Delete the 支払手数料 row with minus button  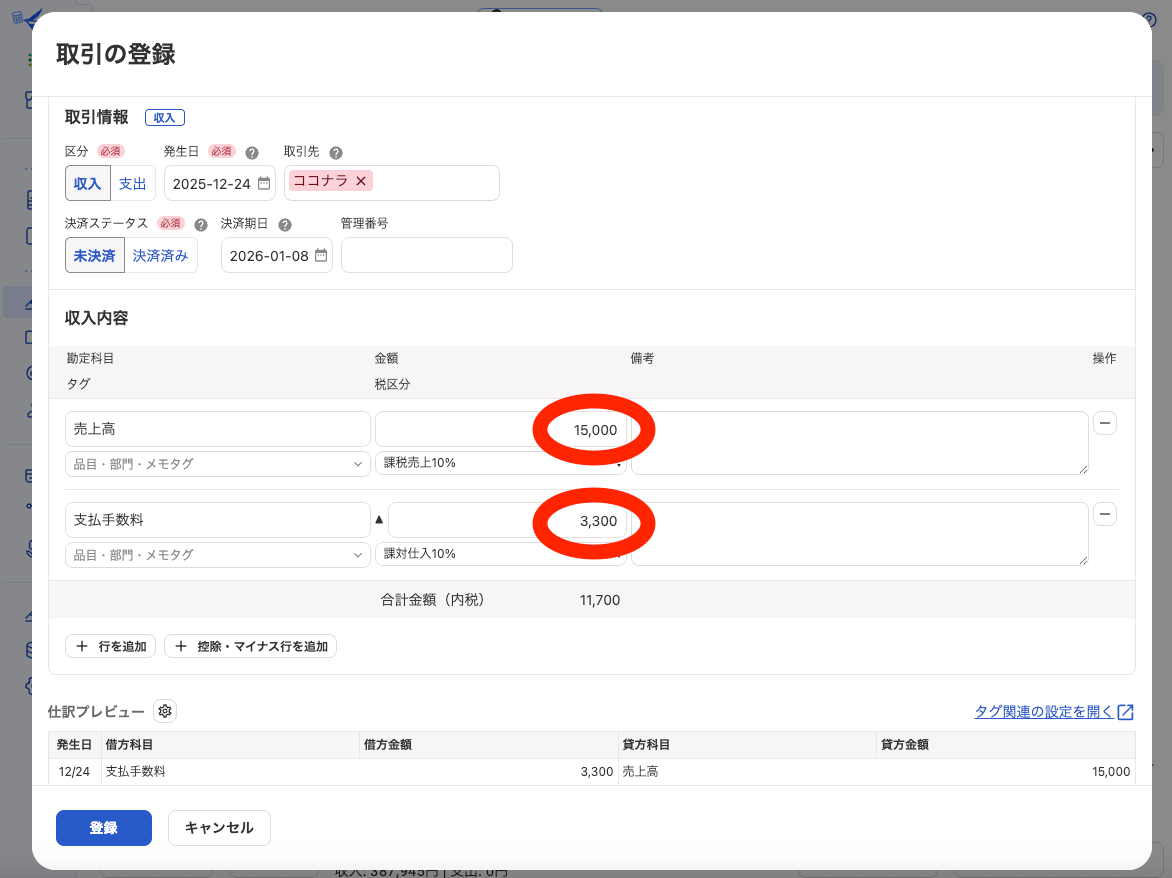[x=1105, y=515]
